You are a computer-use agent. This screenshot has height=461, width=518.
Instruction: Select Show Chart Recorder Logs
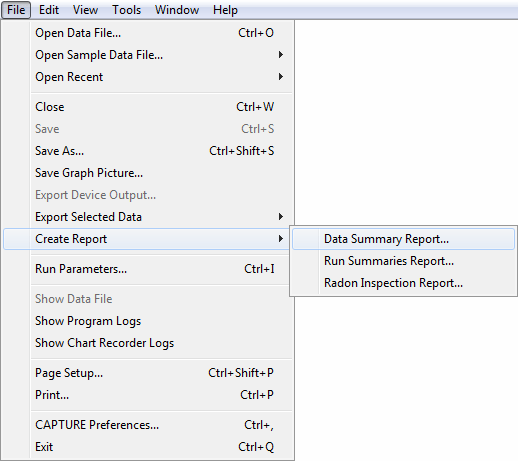148,343
